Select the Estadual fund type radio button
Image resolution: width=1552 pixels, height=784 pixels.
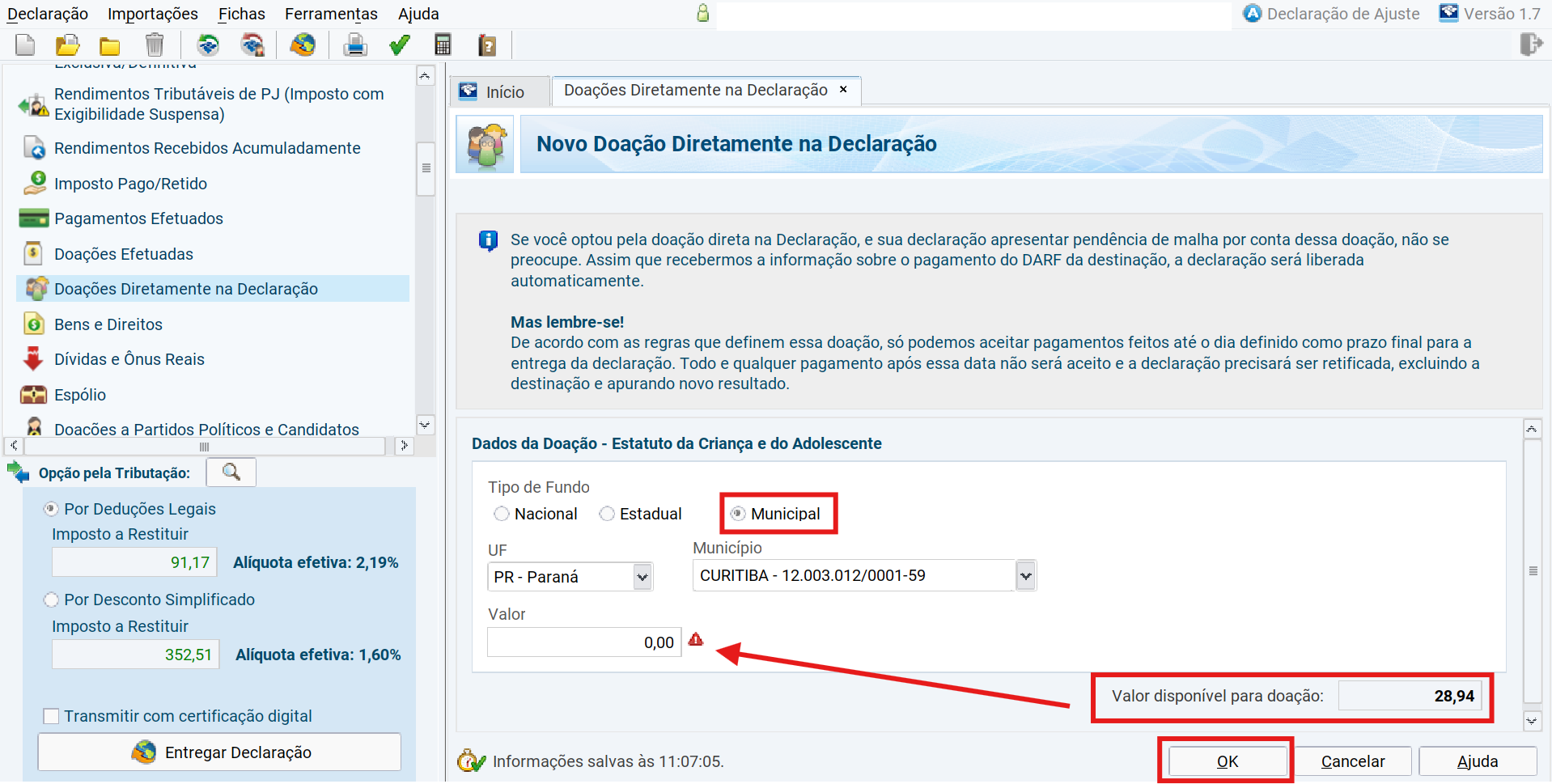607,514
